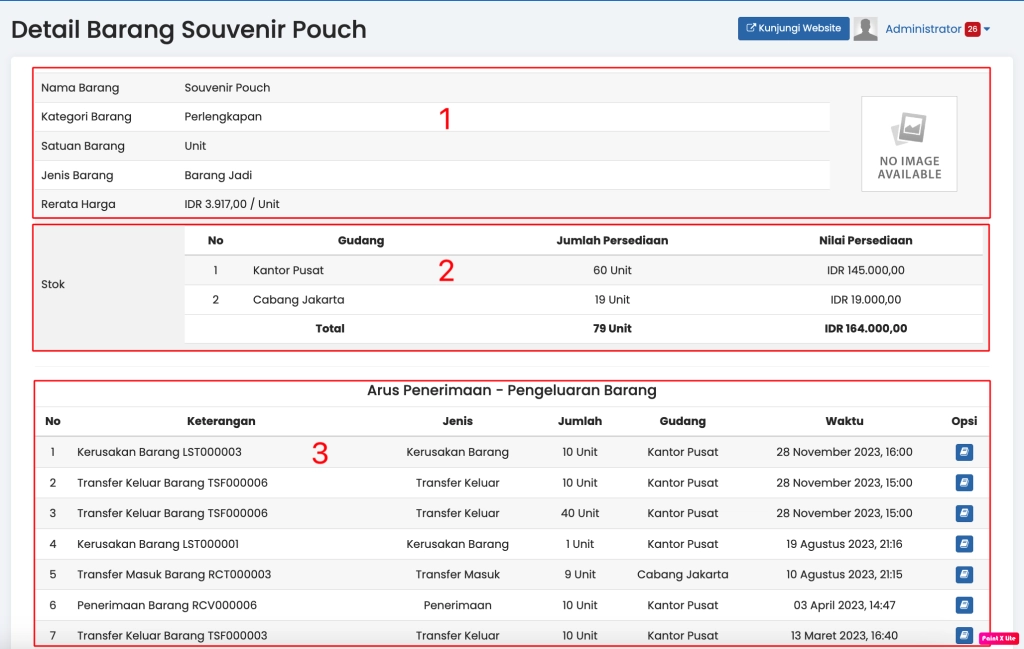Click the Waktu column header
Screen dimensions: 1024x649
844,421
